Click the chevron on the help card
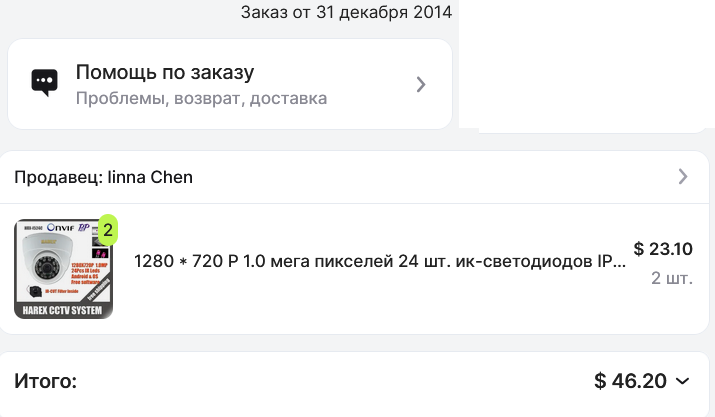The image size is (715, 417). 421,84
